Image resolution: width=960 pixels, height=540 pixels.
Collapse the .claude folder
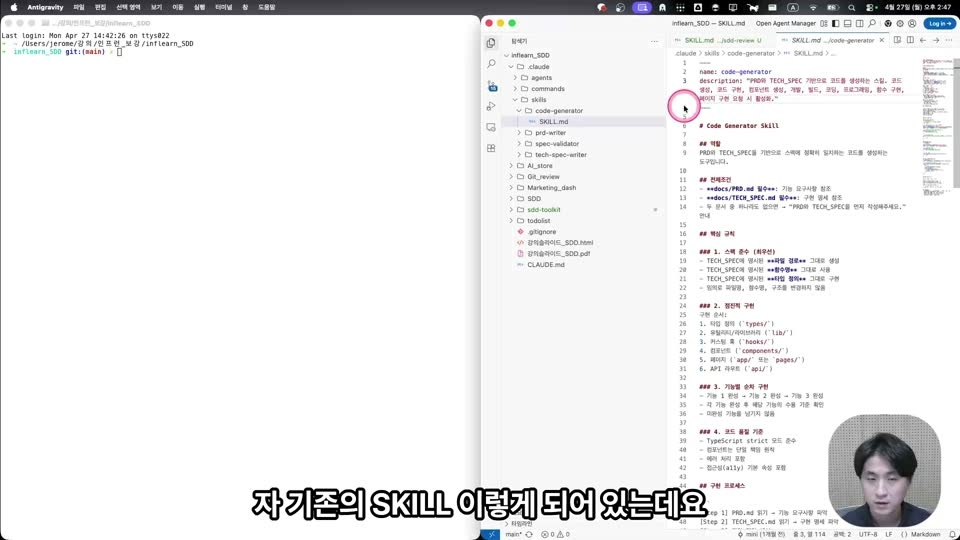point(511,66)
